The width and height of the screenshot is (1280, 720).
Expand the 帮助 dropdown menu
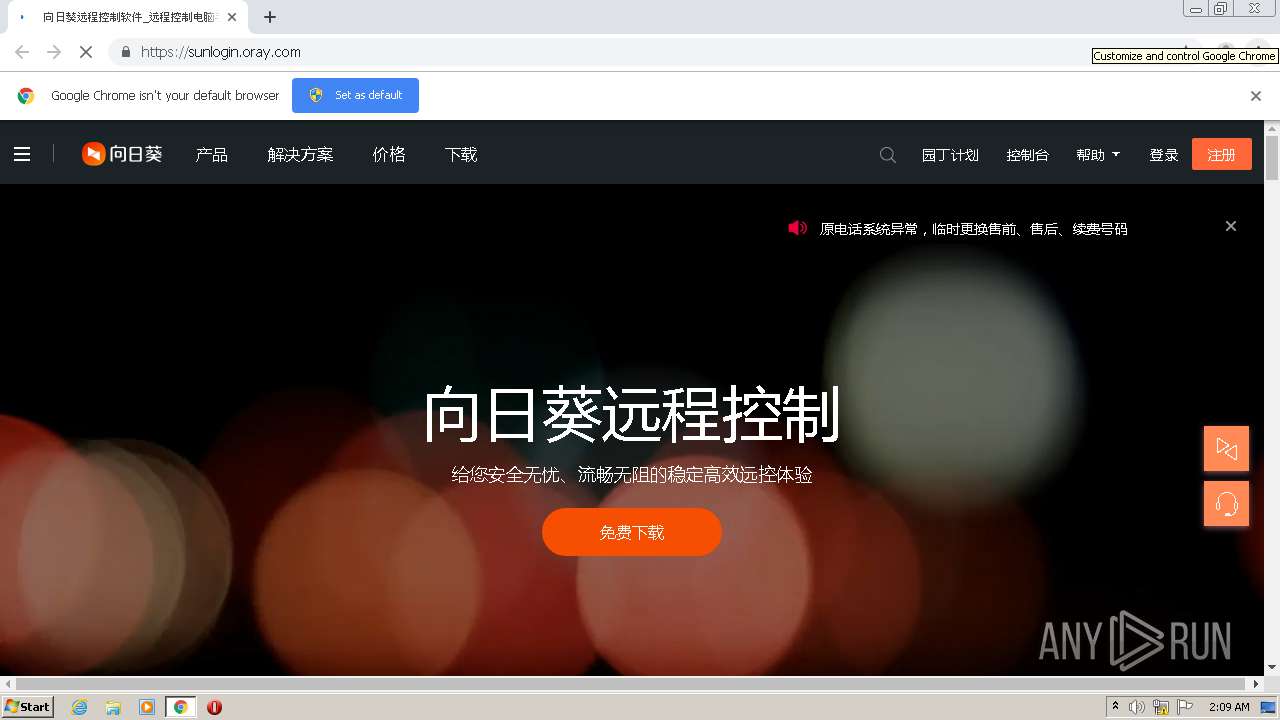[x=1098, y=155]
